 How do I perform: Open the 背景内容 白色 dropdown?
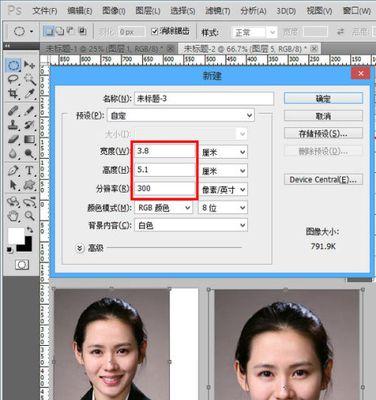[191, 225]
